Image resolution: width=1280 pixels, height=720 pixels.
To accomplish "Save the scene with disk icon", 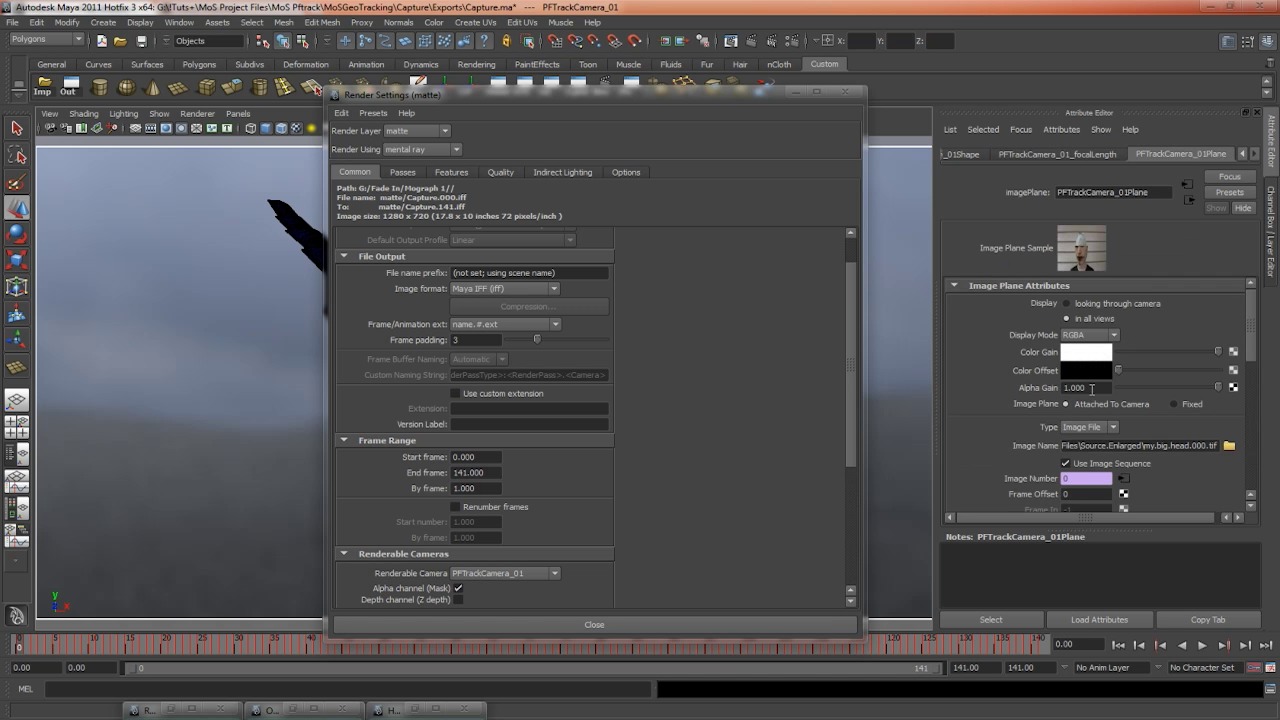I will [141, 41].
